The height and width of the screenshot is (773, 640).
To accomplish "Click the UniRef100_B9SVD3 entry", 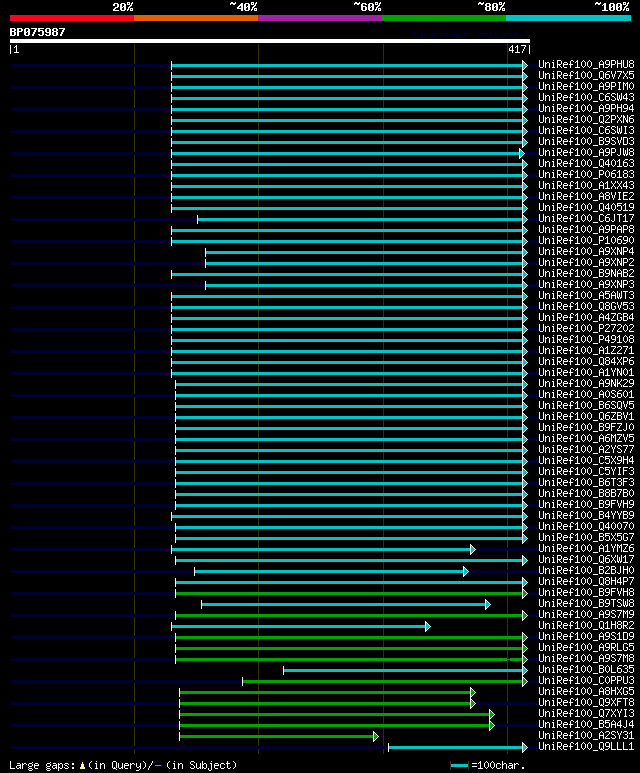I will click(586, 141).
